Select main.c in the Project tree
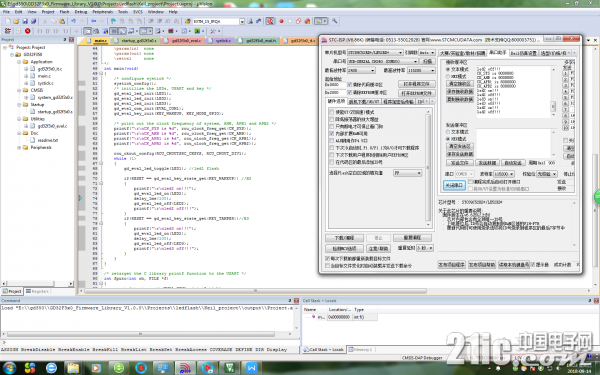Screen dimensions: 600x375 pos(44,76)
